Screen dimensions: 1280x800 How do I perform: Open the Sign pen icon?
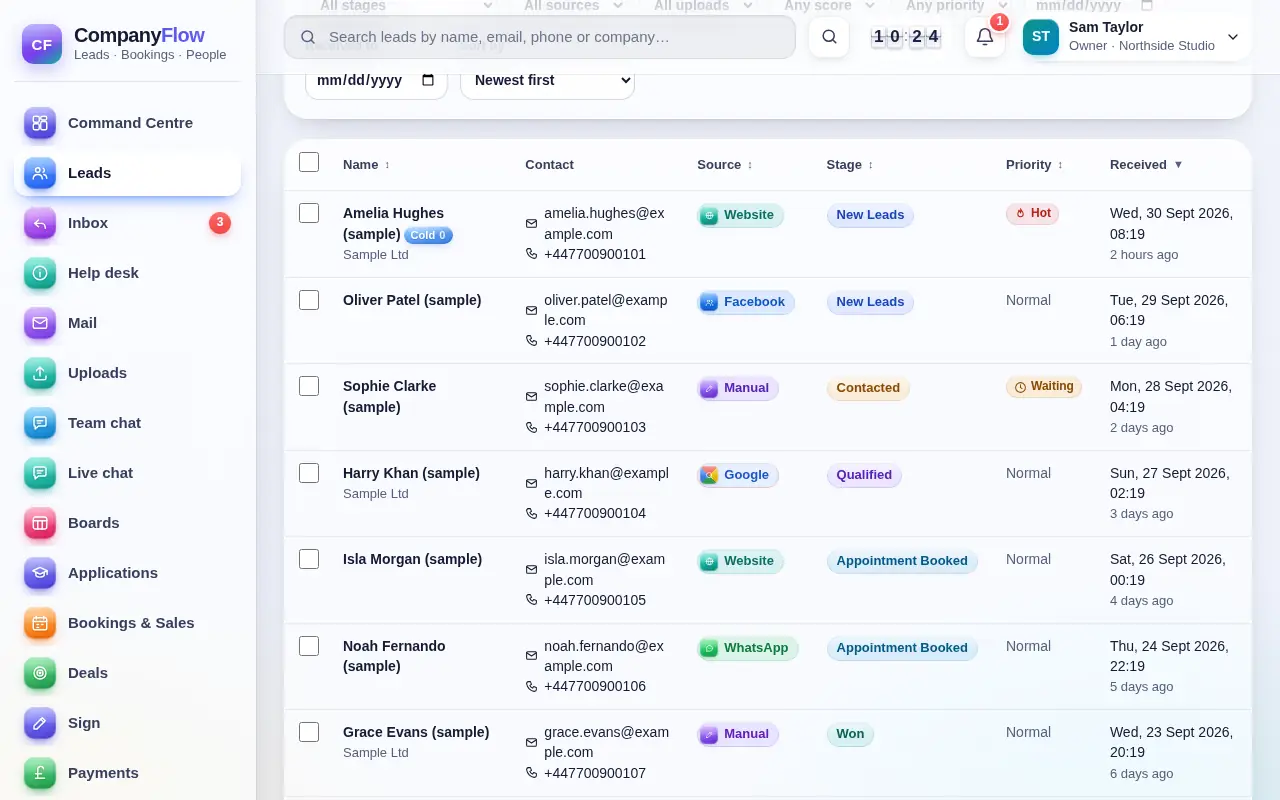click(x=40, y=723)
